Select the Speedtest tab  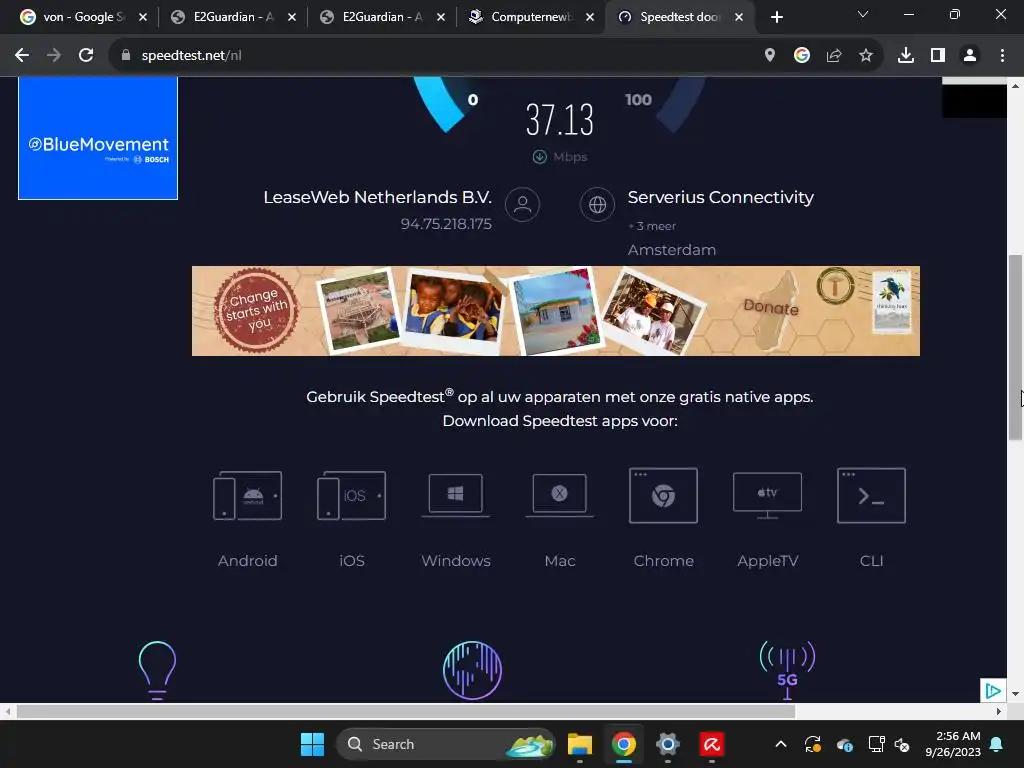click(x=680, y=17)
